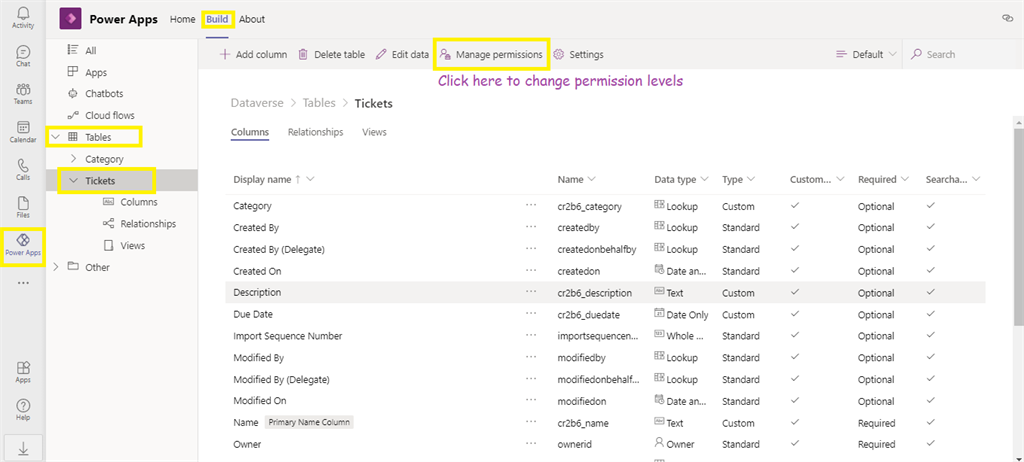The image size is (1024, 462).
Task: Click the Dataverse breadcrumb link
Action: (x=256, y=103)
